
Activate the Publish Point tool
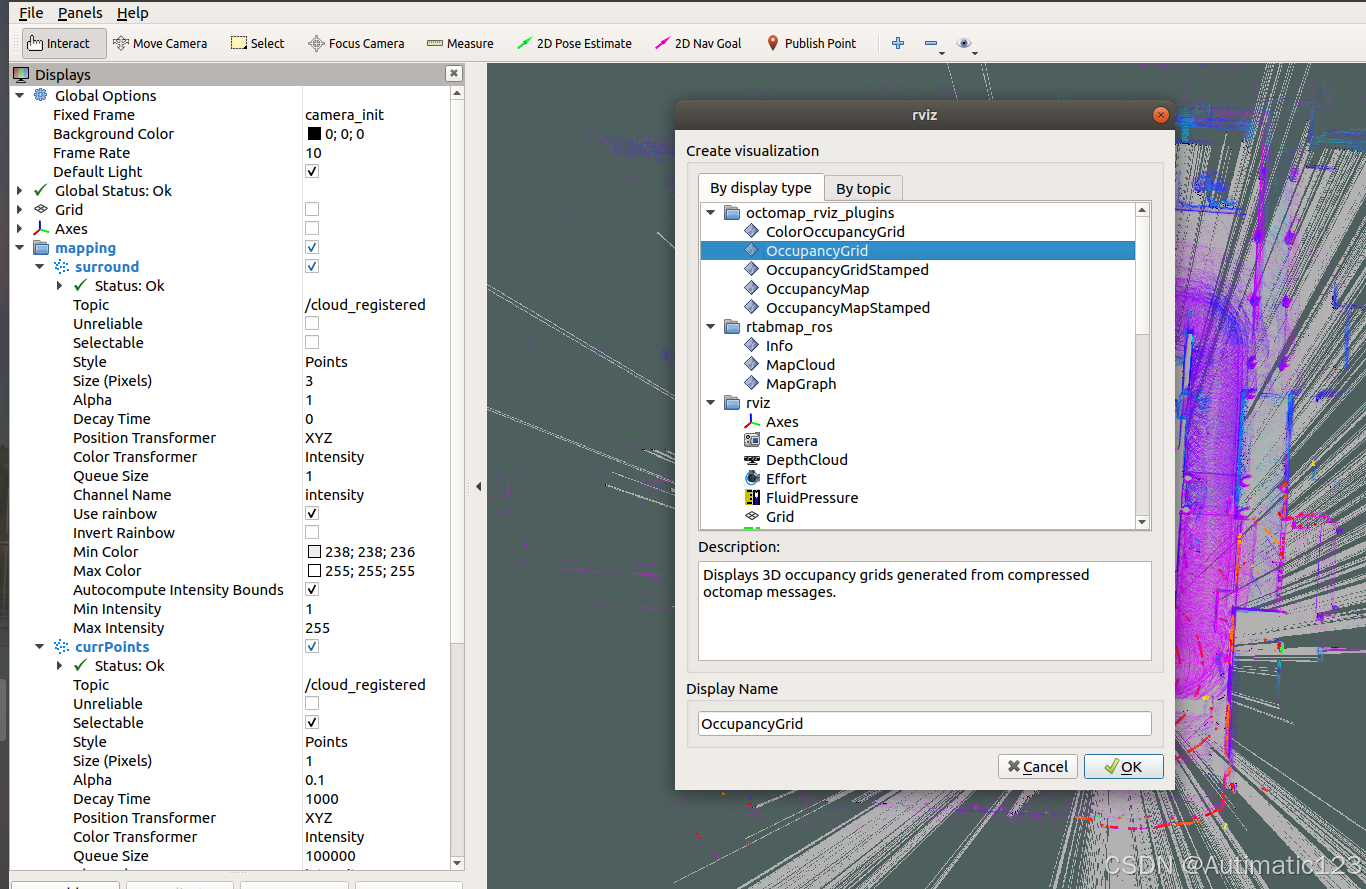pos(811,43)
